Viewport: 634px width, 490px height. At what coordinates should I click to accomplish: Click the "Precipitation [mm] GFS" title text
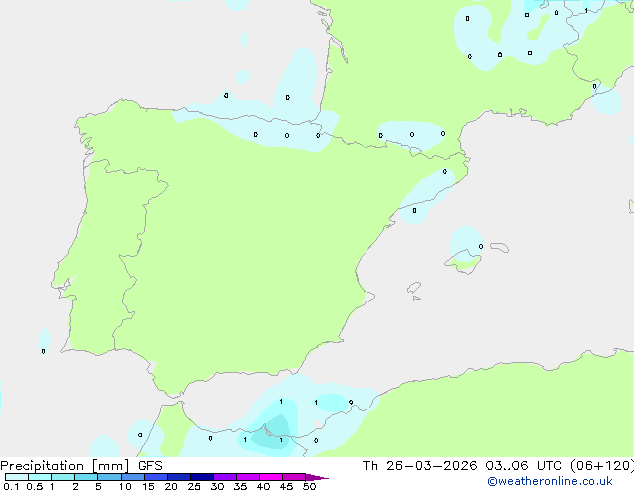click(x=81, y=466)
